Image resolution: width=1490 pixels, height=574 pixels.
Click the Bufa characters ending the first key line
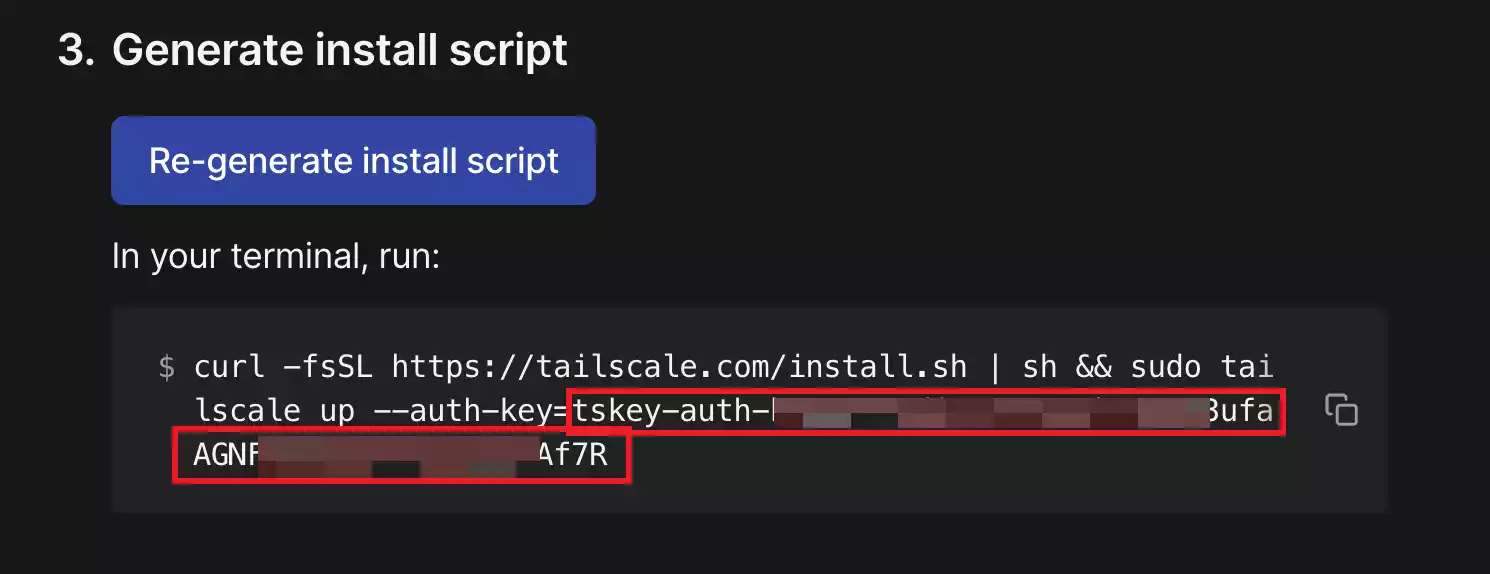click(1241, 411)
